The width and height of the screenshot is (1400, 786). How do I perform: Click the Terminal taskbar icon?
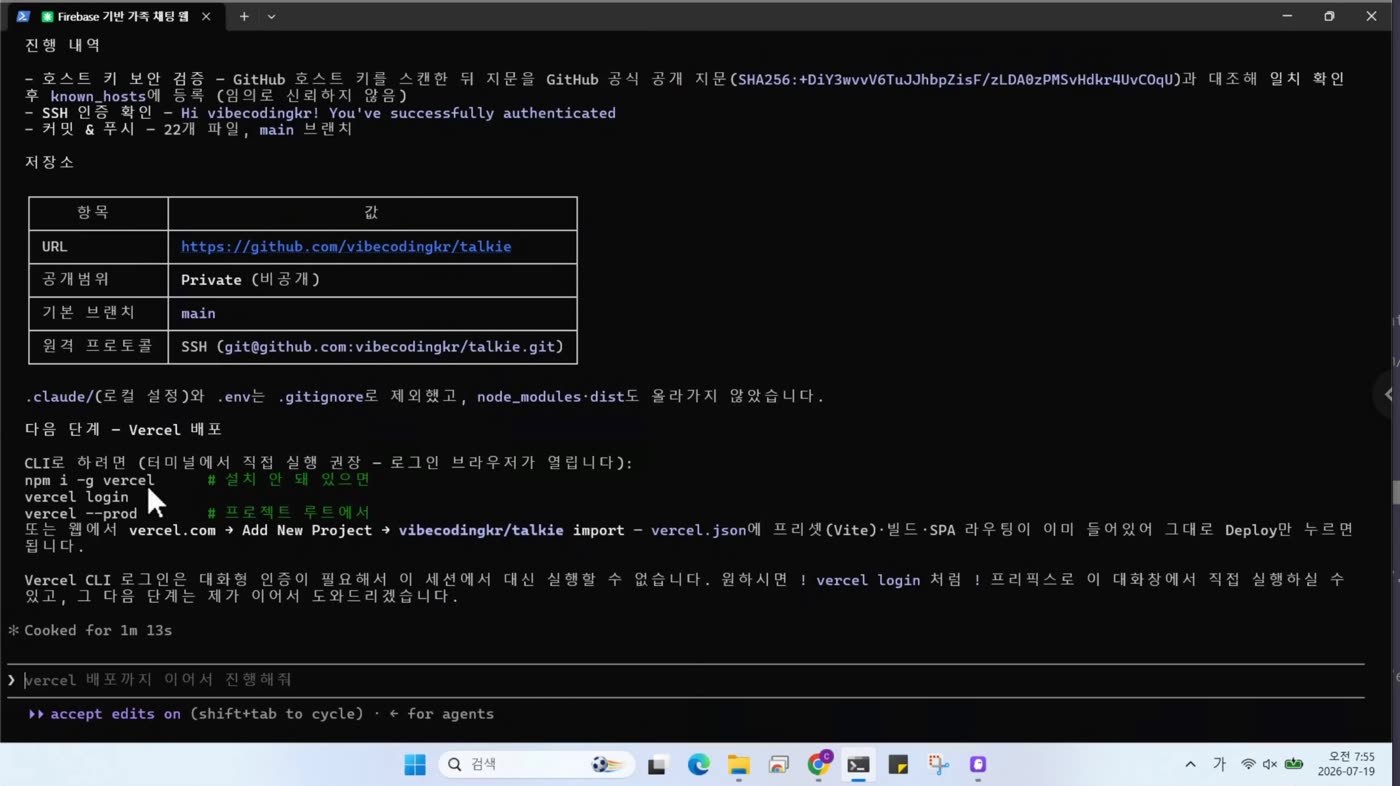pyautogui.click(x=858, y=765)
